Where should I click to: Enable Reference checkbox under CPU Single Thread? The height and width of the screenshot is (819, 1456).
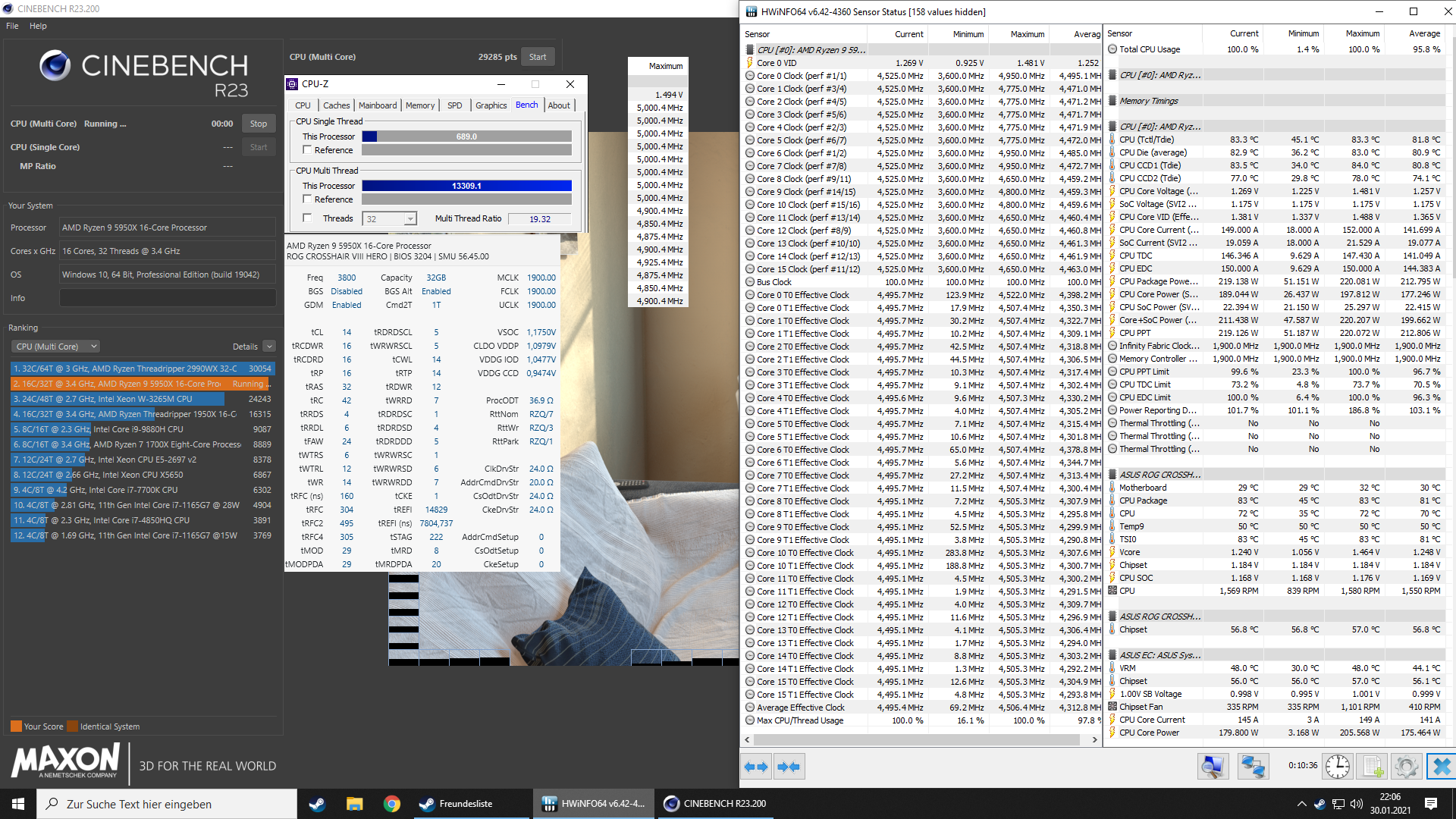pyautogui.click(x=307, y=150)
